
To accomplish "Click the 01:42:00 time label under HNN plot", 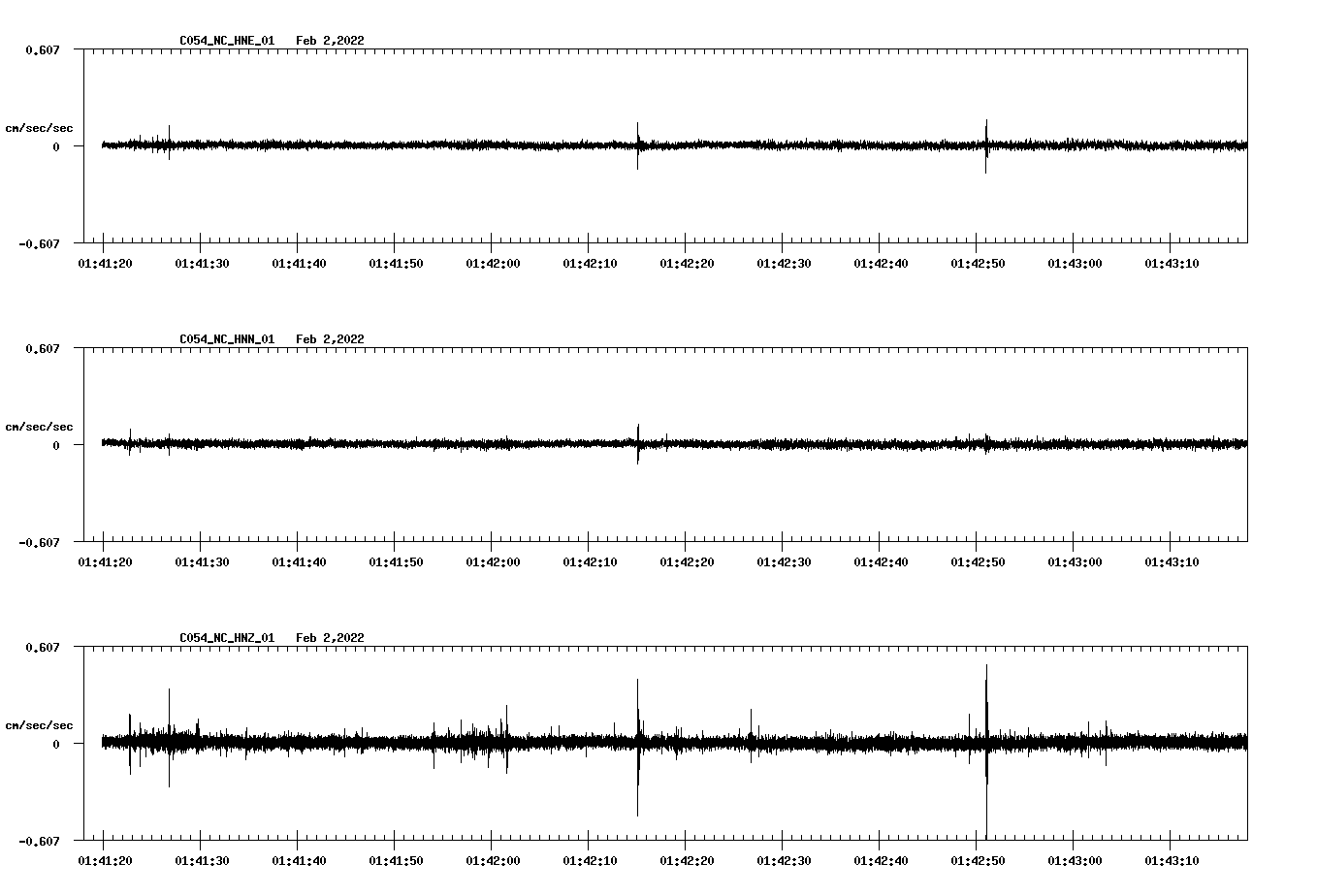I will [x=493, y=562].
